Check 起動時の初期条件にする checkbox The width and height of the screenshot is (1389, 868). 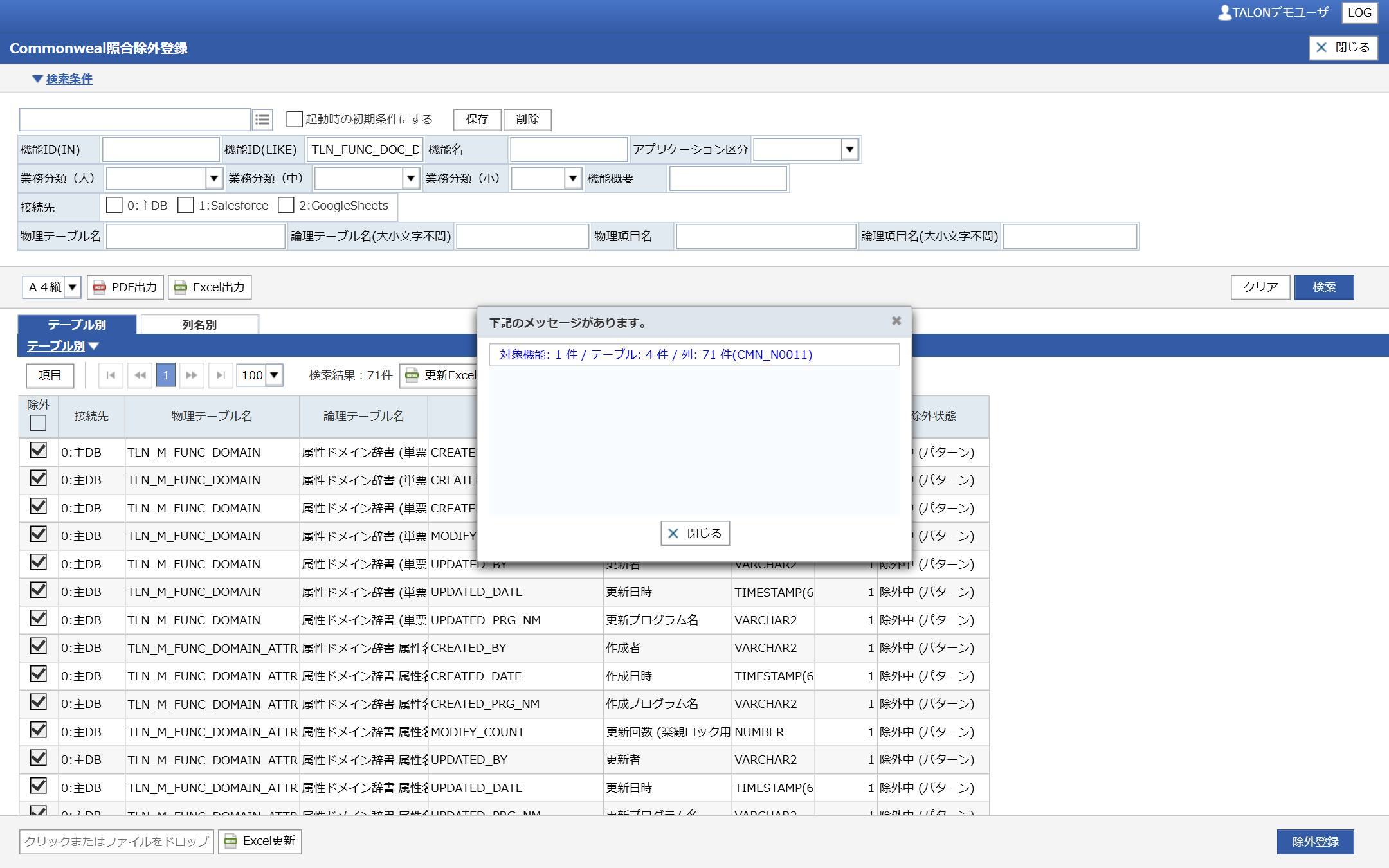295,120
